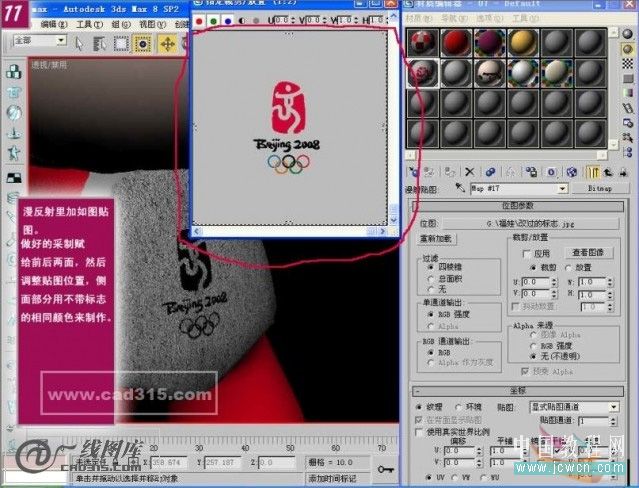Select the VW coordinate radio button

tap(455, 477)
